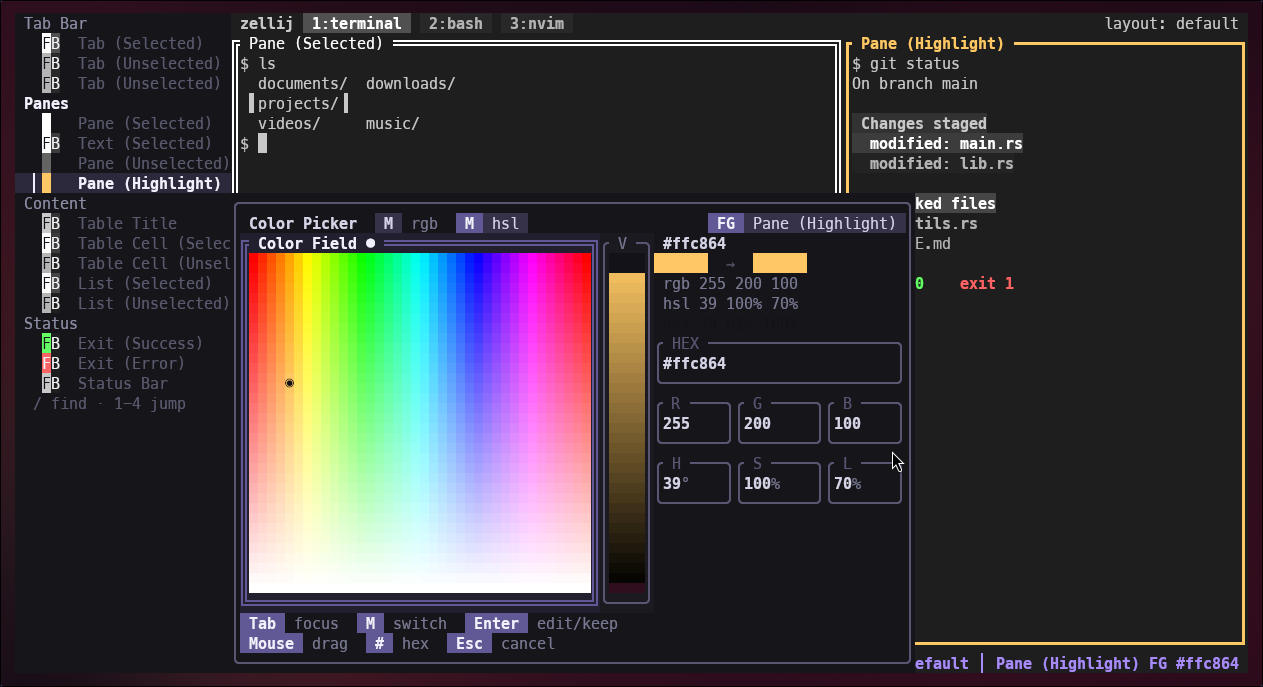Switch the color picker to hsl mode
The width and height of the screenshot is (1263, 687).
[492, 223]
